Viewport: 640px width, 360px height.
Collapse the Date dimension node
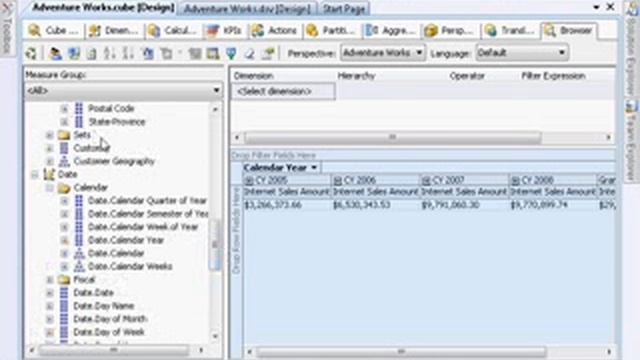tap(35, 175)
